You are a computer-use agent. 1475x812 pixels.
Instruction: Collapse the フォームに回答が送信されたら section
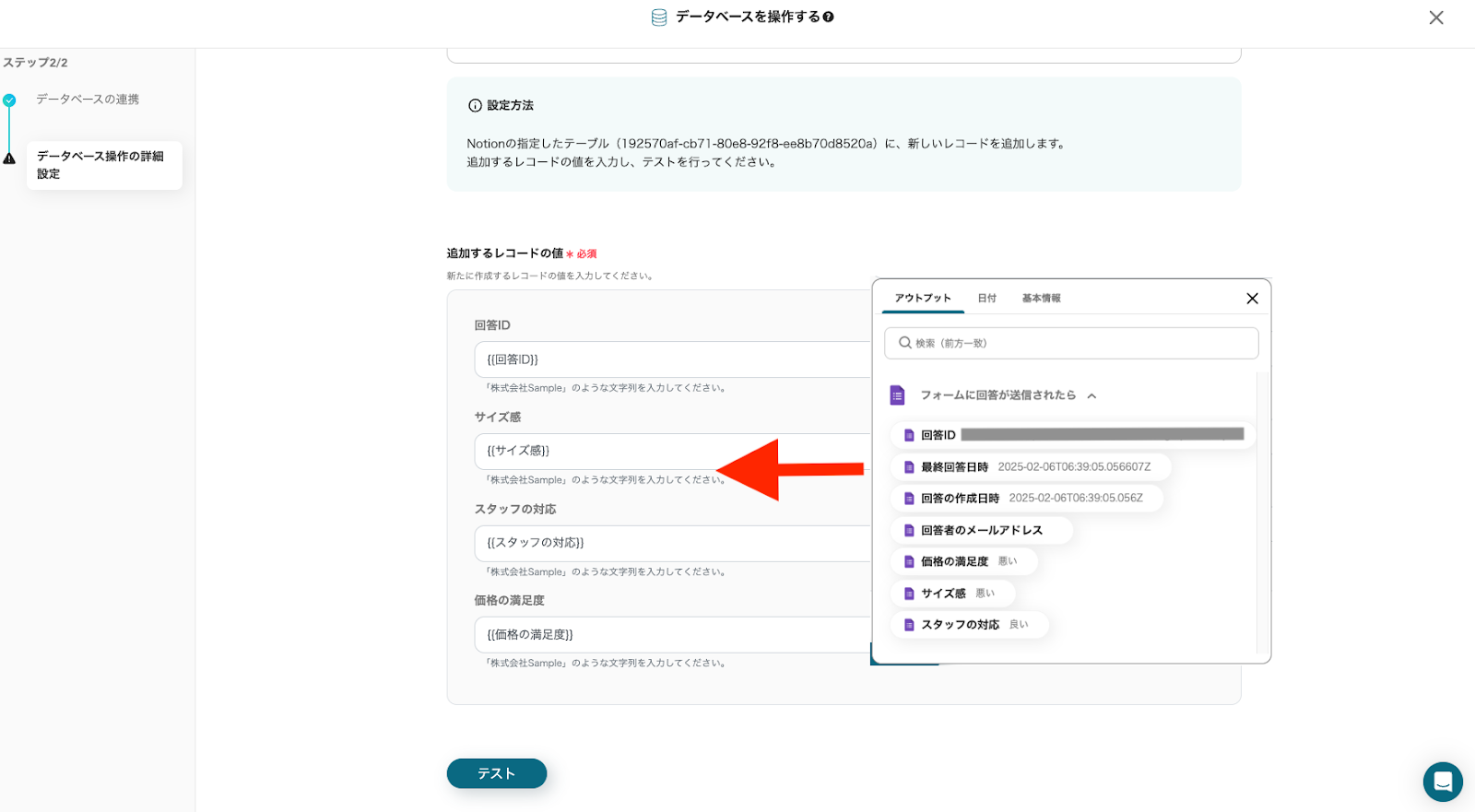1091,396
